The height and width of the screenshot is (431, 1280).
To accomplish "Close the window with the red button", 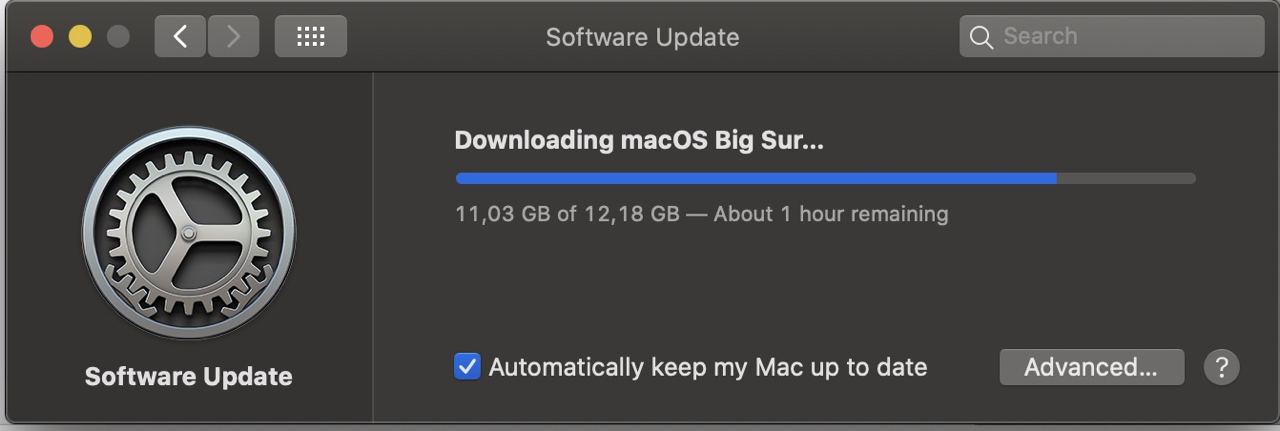I will coord(42,37).
